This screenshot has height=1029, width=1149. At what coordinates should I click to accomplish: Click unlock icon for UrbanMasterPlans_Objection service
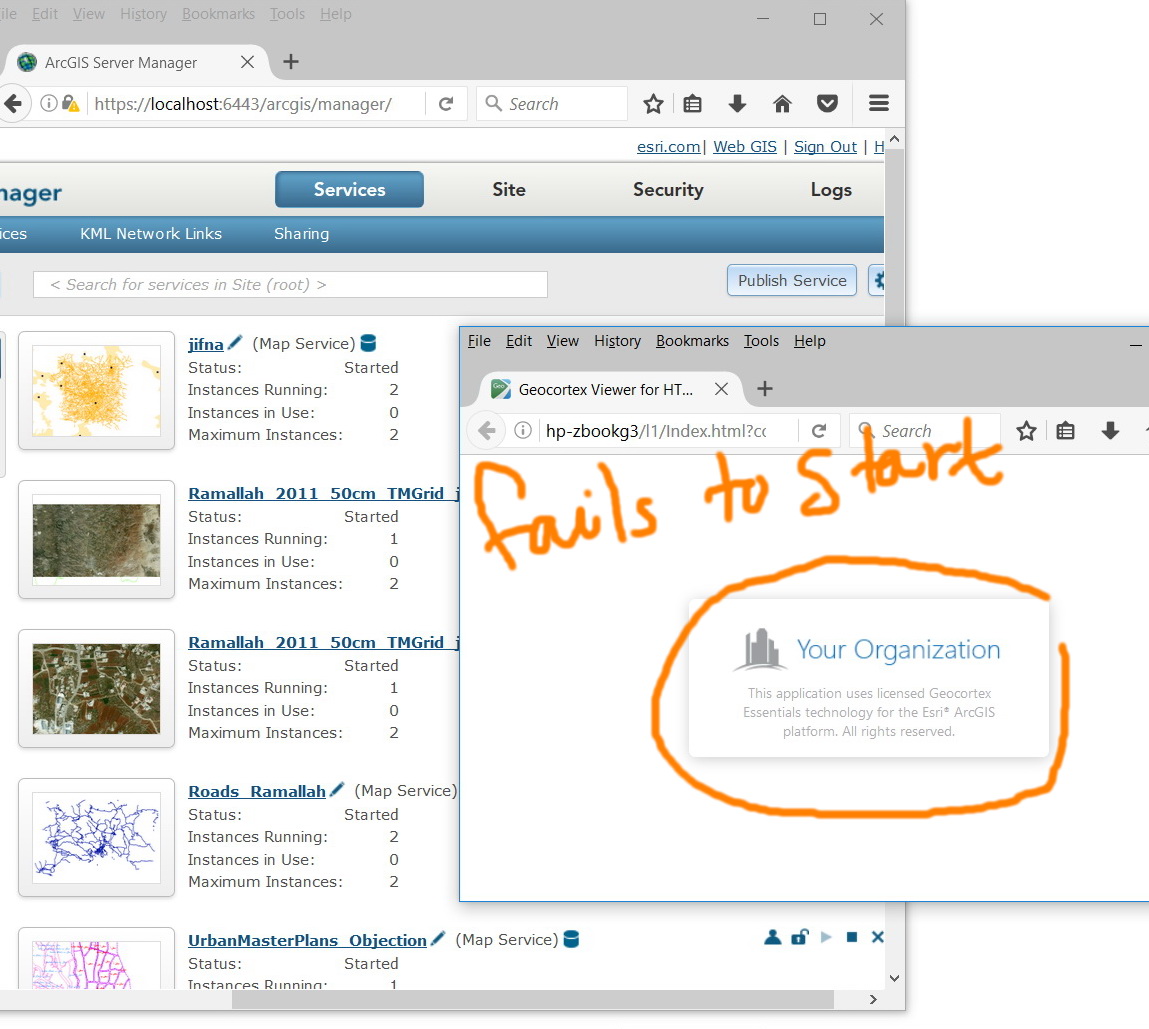(x=799, y=937)
